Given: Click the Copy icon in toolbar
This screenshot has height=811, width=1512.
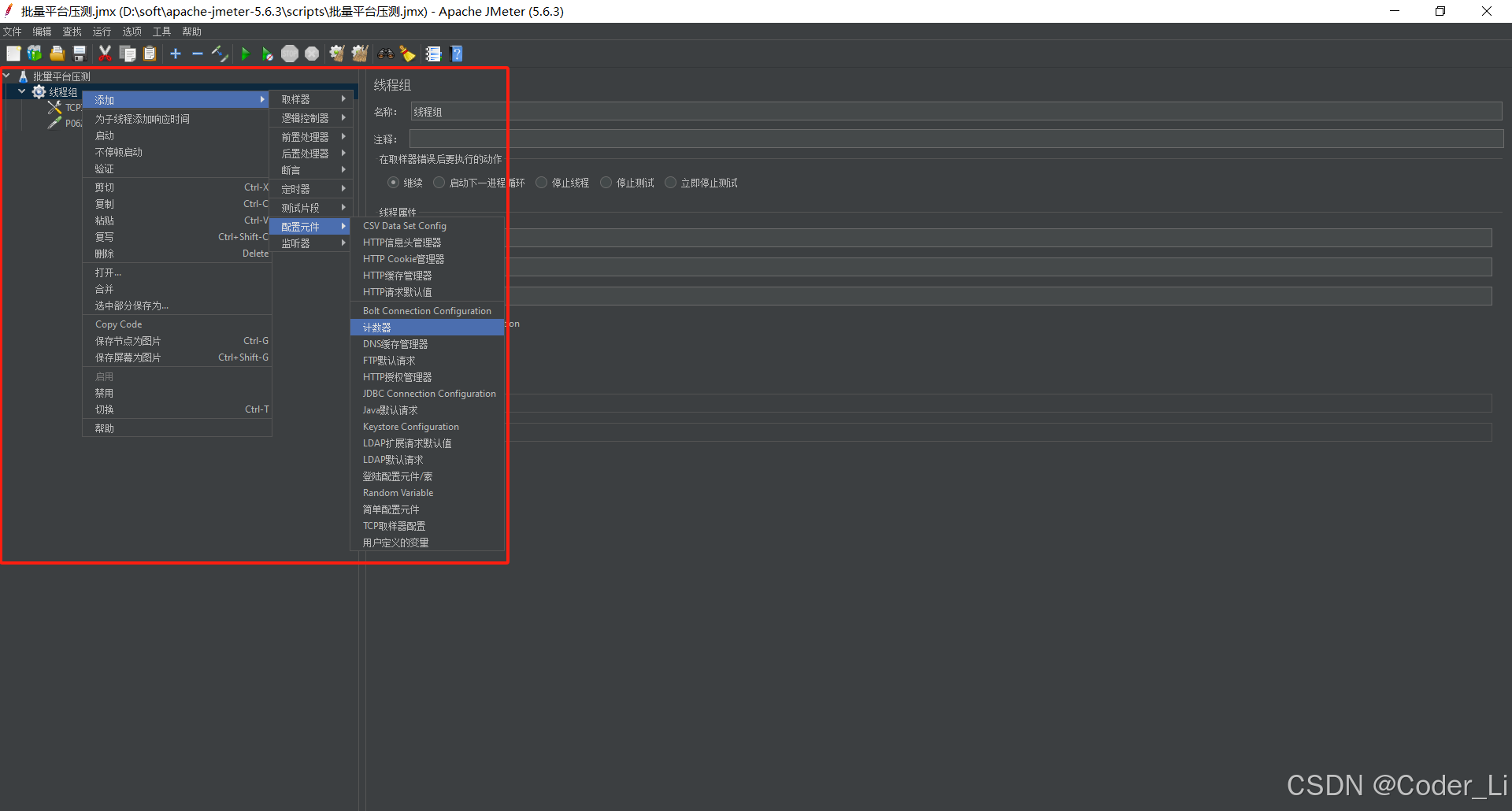Looking at the screenshot, I should (x=128, y=54).
